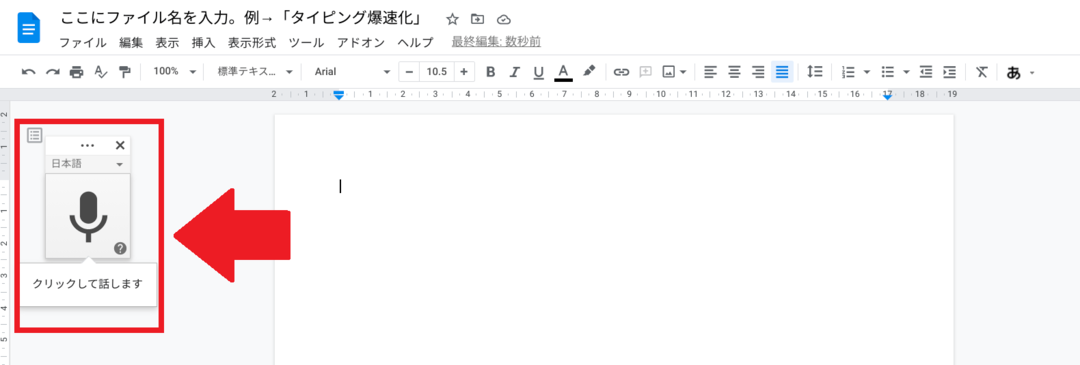Viewport: 1080px width, 365px height.
Task: Show the document outline icon
Action: point(34,136)
